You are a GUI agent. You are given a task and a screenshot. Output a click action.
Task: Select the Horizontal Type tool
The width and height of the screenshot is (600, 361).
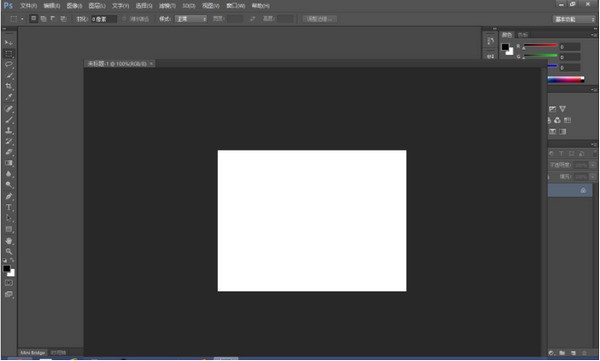pos(8,207)
